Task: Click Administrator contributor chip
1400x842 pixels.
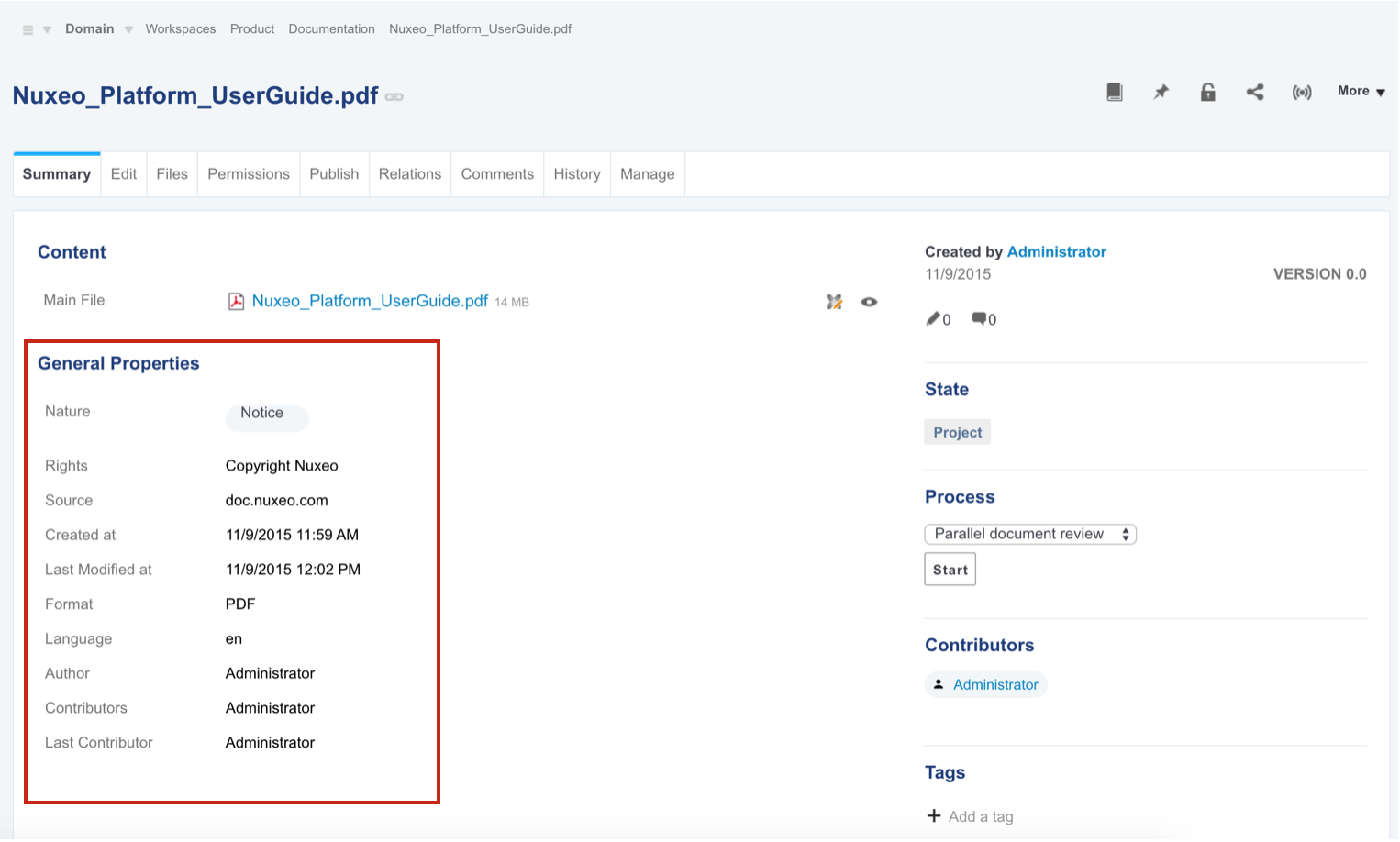Action: click(x=986, y=685)
